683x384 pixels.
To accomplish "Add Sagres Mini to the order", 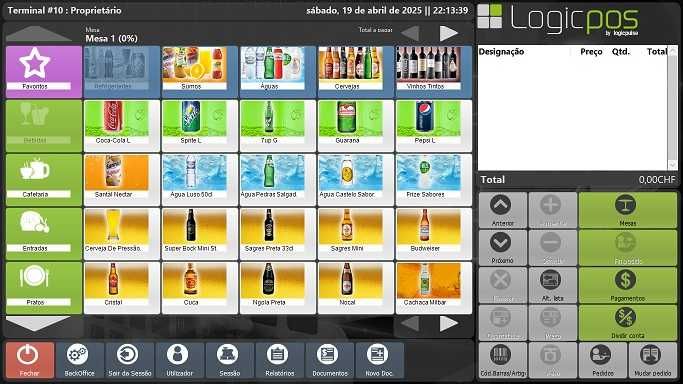I will tap(355, 233).
